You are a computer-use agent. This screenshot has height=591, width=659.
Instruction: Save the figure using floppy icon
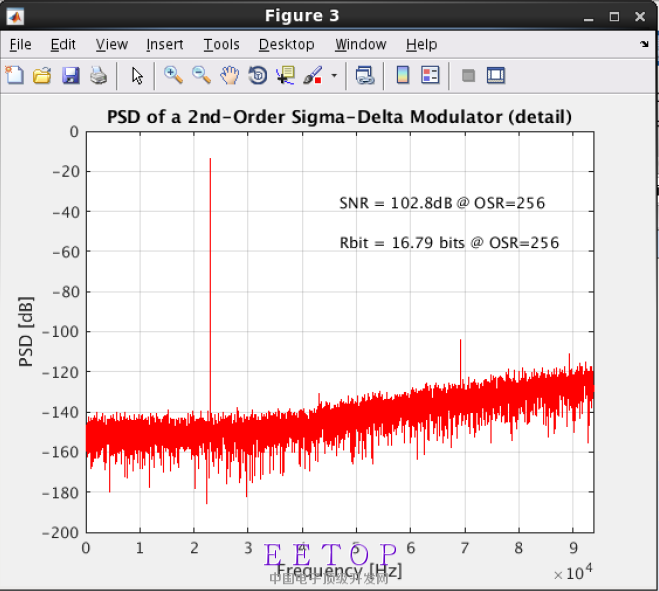[x=71, y=76]
